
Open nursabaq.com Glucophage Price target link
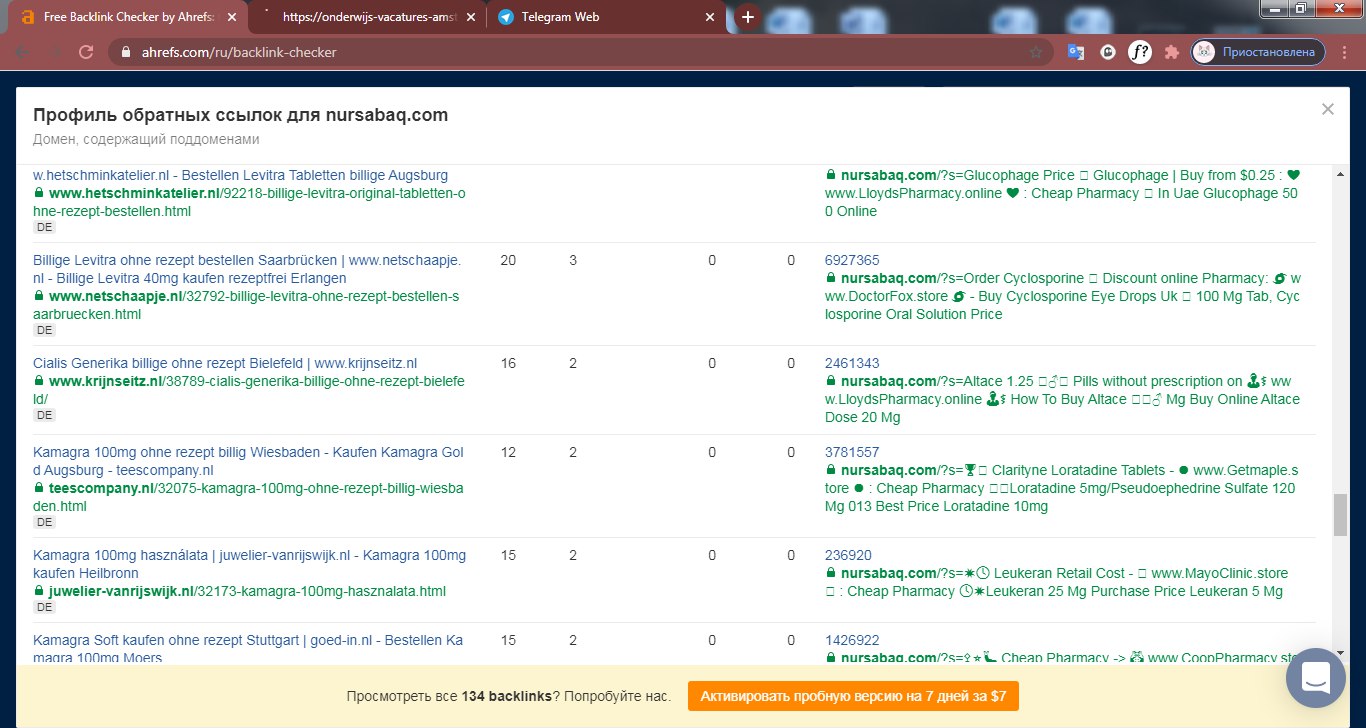(x=1062, y=193)
